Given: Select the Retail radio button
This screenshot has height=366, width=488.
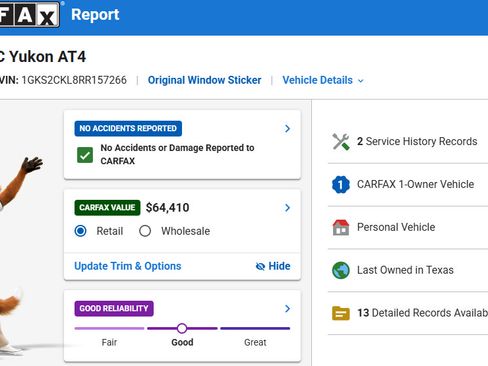Looking at the screenshot, I should point(80,231).
